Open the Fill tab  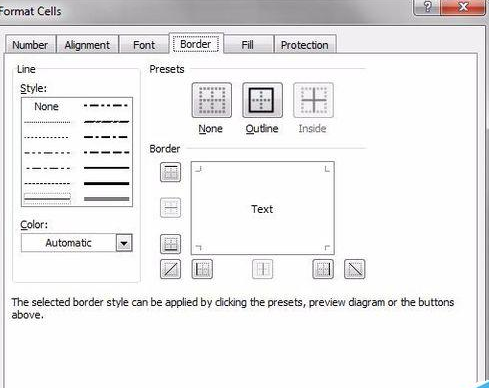point(248,45)
